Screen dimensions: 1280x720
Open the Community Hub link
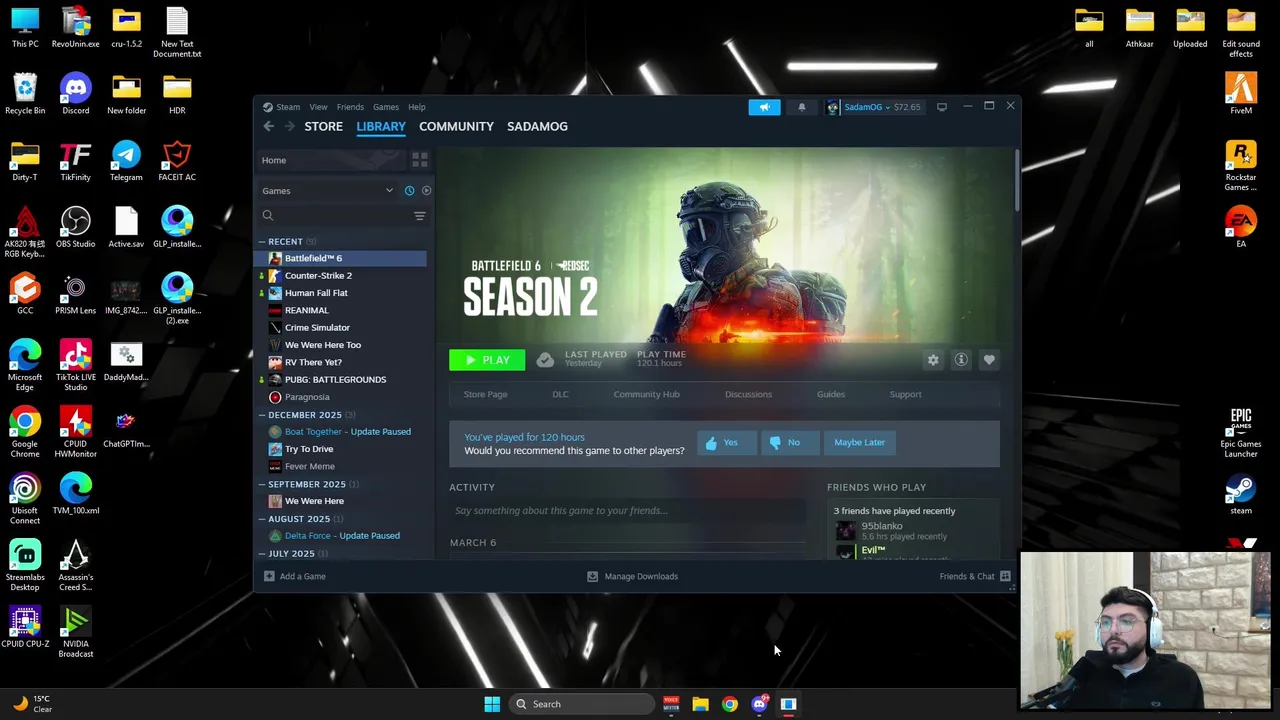[646, 394]
